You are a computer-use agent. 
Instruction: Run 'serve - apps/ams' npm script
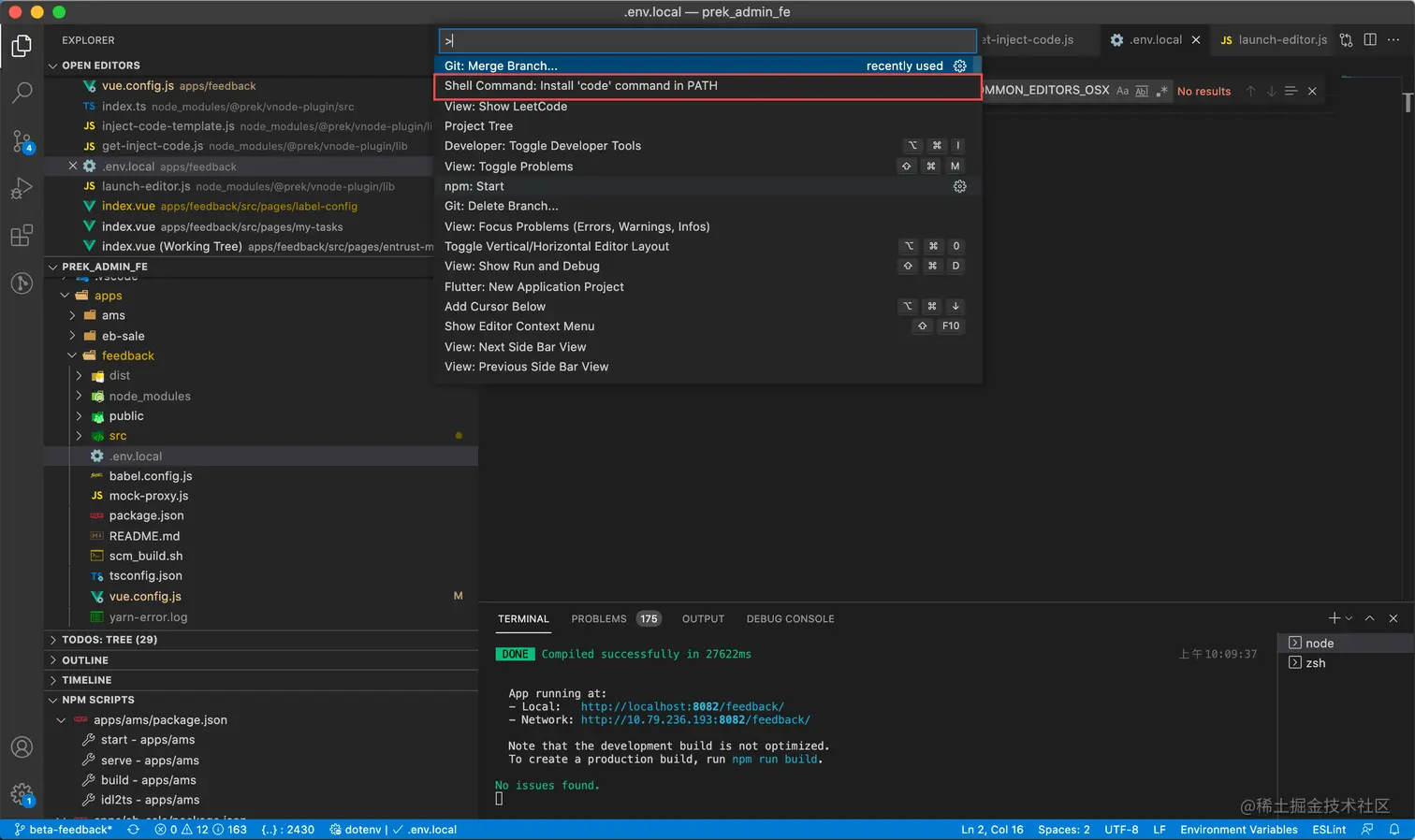[150, 760]
